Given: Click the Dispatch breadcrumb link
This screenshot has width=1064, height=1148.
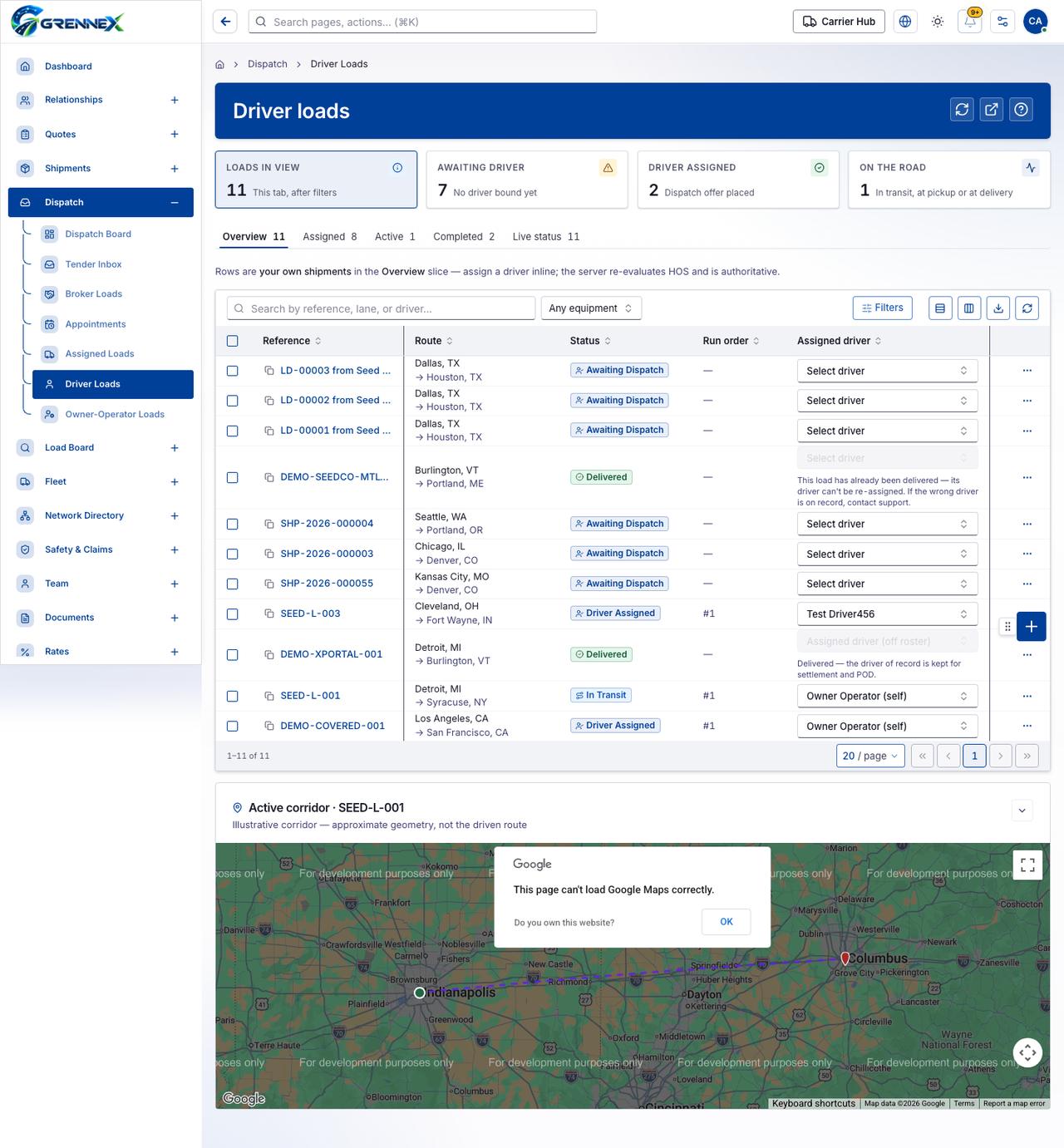Looking at the screenshot, I should (x=268, y=64).
